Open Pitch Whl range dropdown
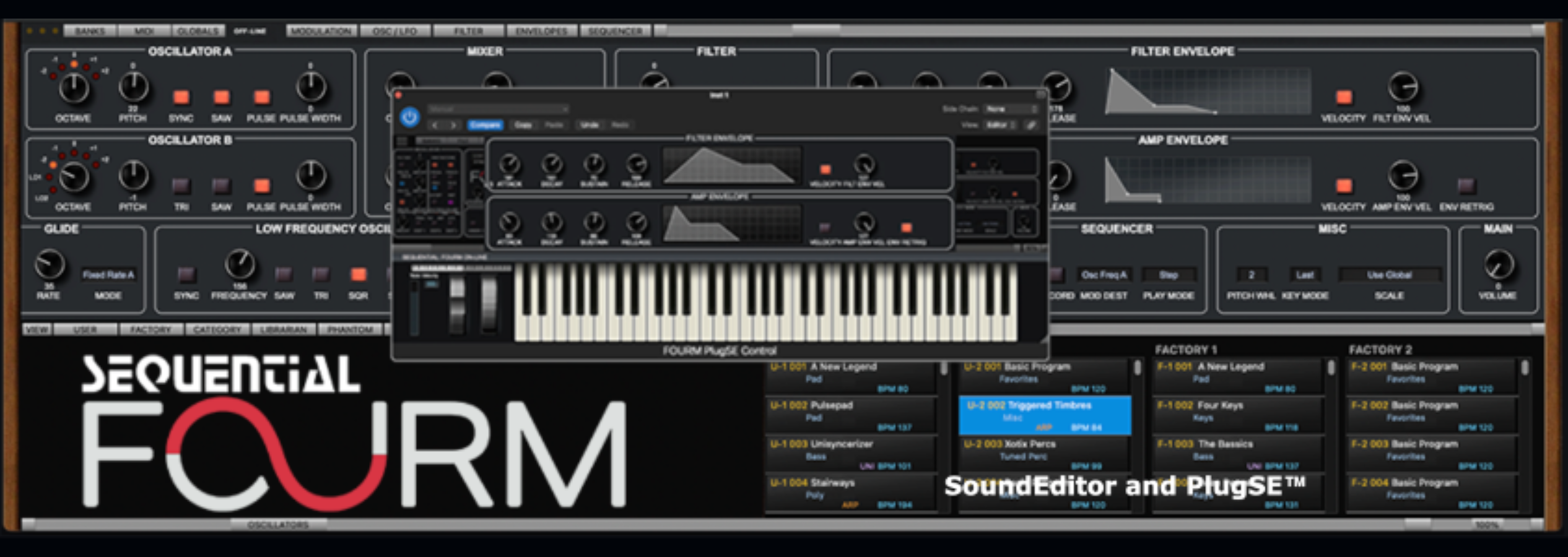The image size is (1568, 557). point(1251,275)
